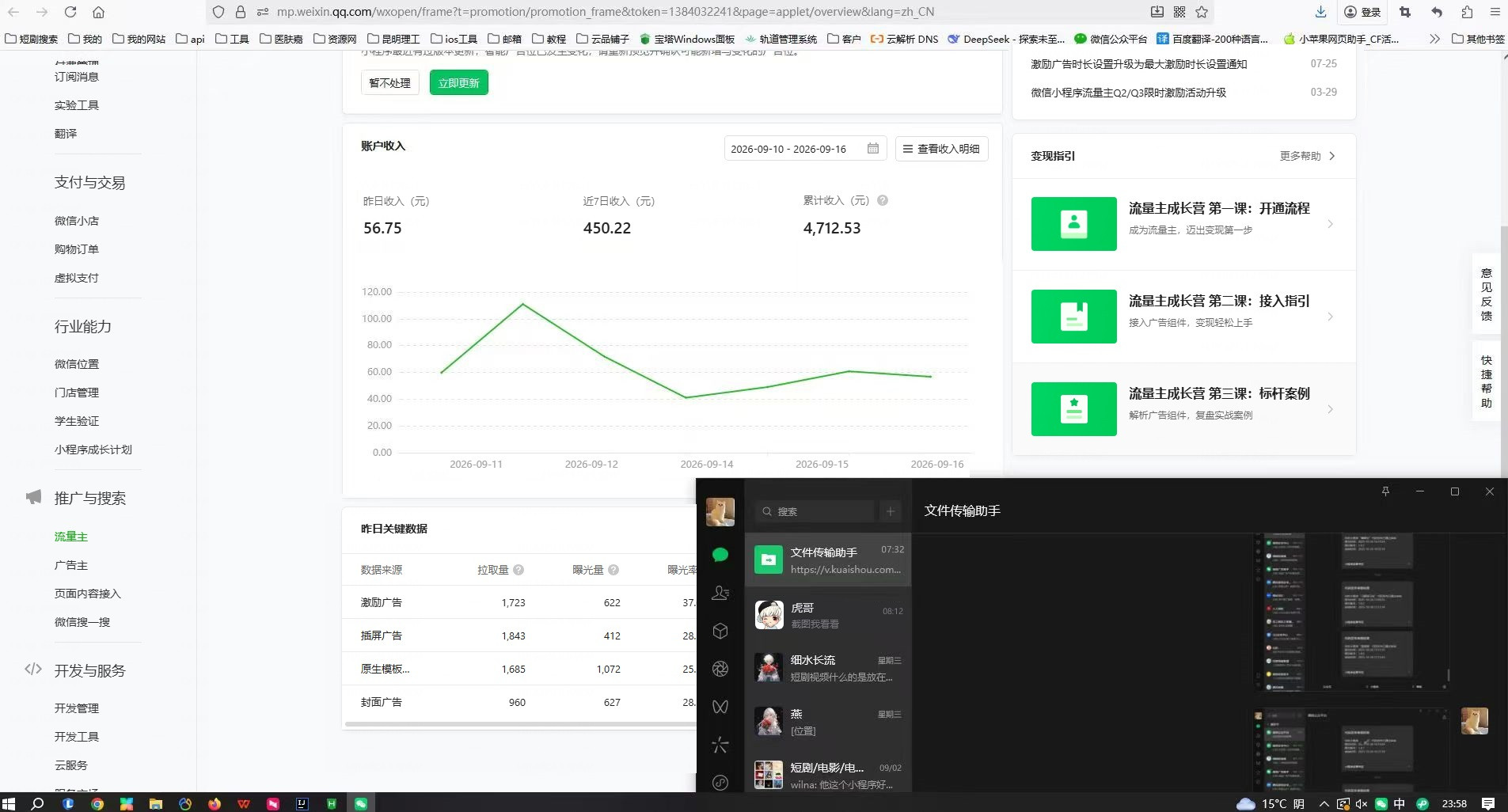Open date range picker 2026-09-10 - 2026-09-16
The height and width of the screenshot is (812, 1508).
coord(805,149)
